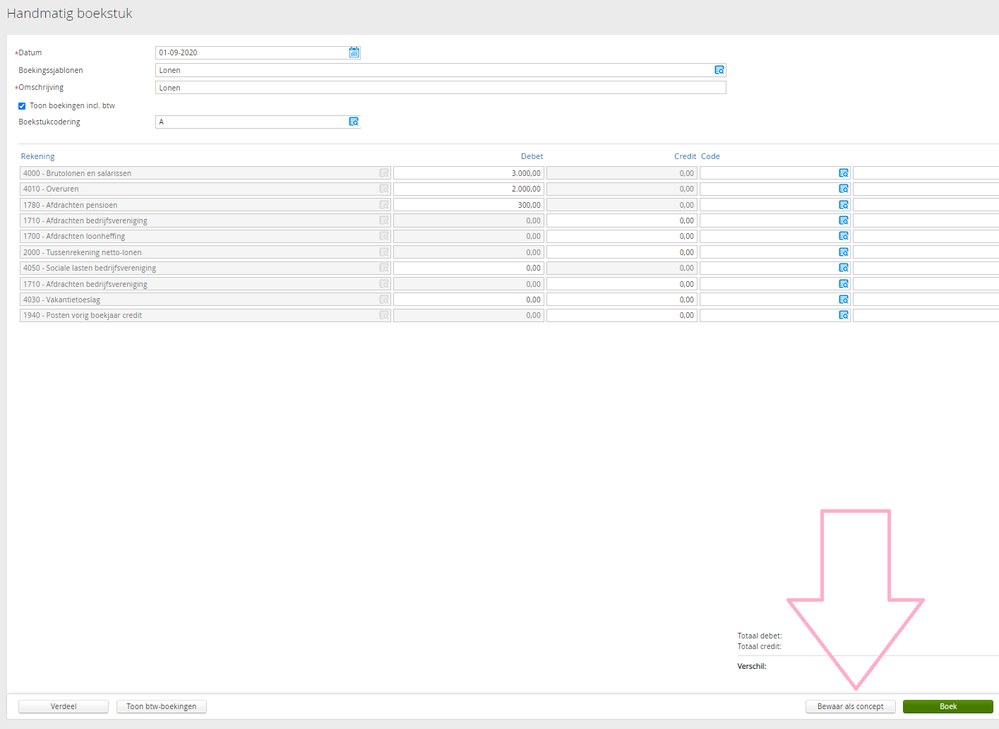The height and width of the screenshot is (729, 999).
Task: Open the Boekingssjablonen lookup icon
Action: click(719, 70)
